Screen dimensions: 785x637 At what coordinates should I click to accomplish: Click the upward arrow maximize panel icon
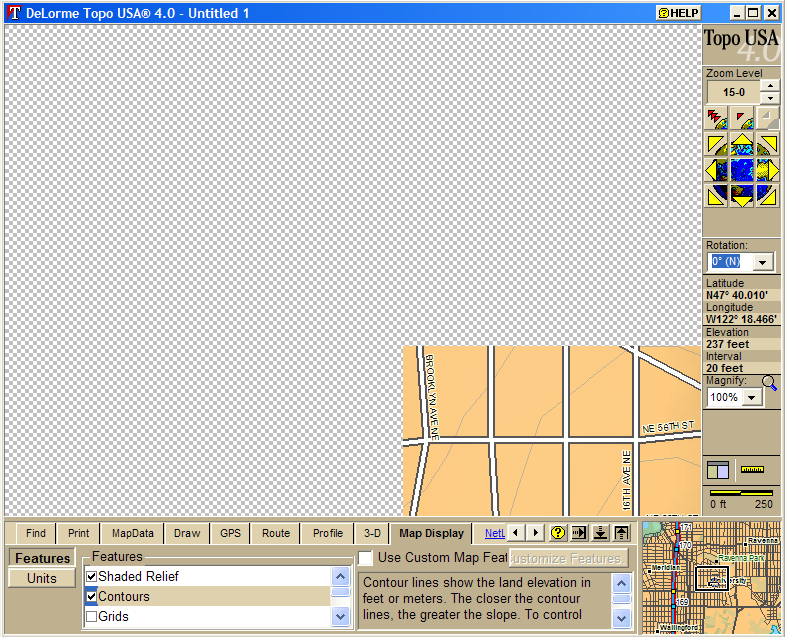coord(621,532)
